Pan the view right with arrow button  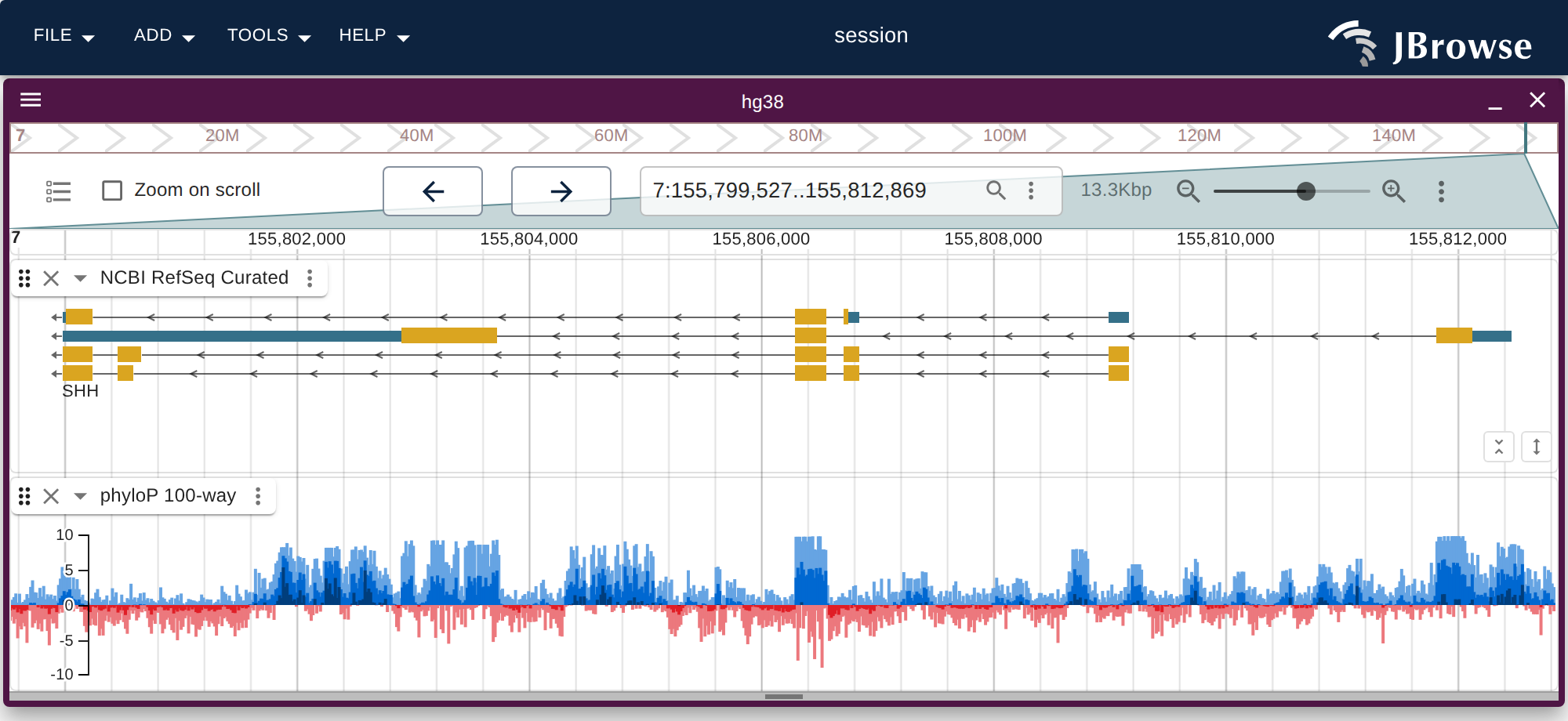click(x=561, y=191)
